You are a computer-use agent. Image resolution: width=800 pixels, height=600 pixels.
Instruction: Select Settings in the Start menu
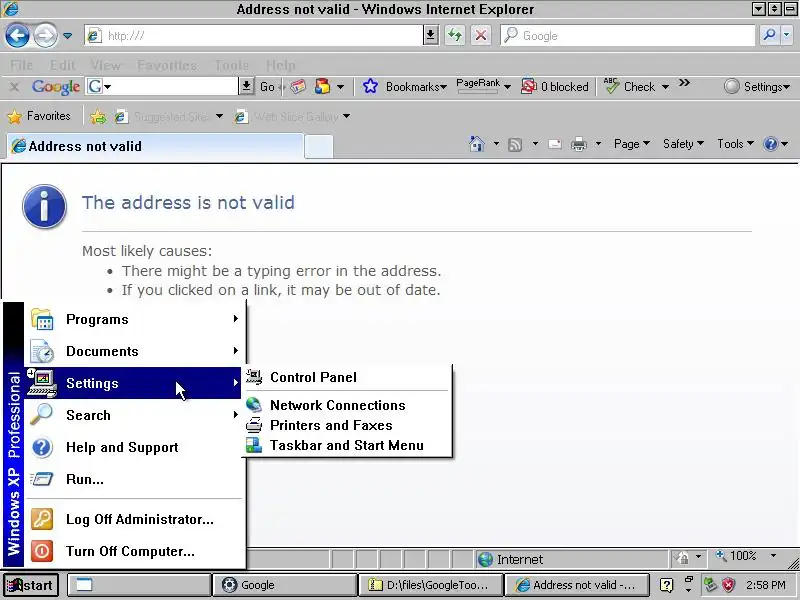(x=133, y=383)
